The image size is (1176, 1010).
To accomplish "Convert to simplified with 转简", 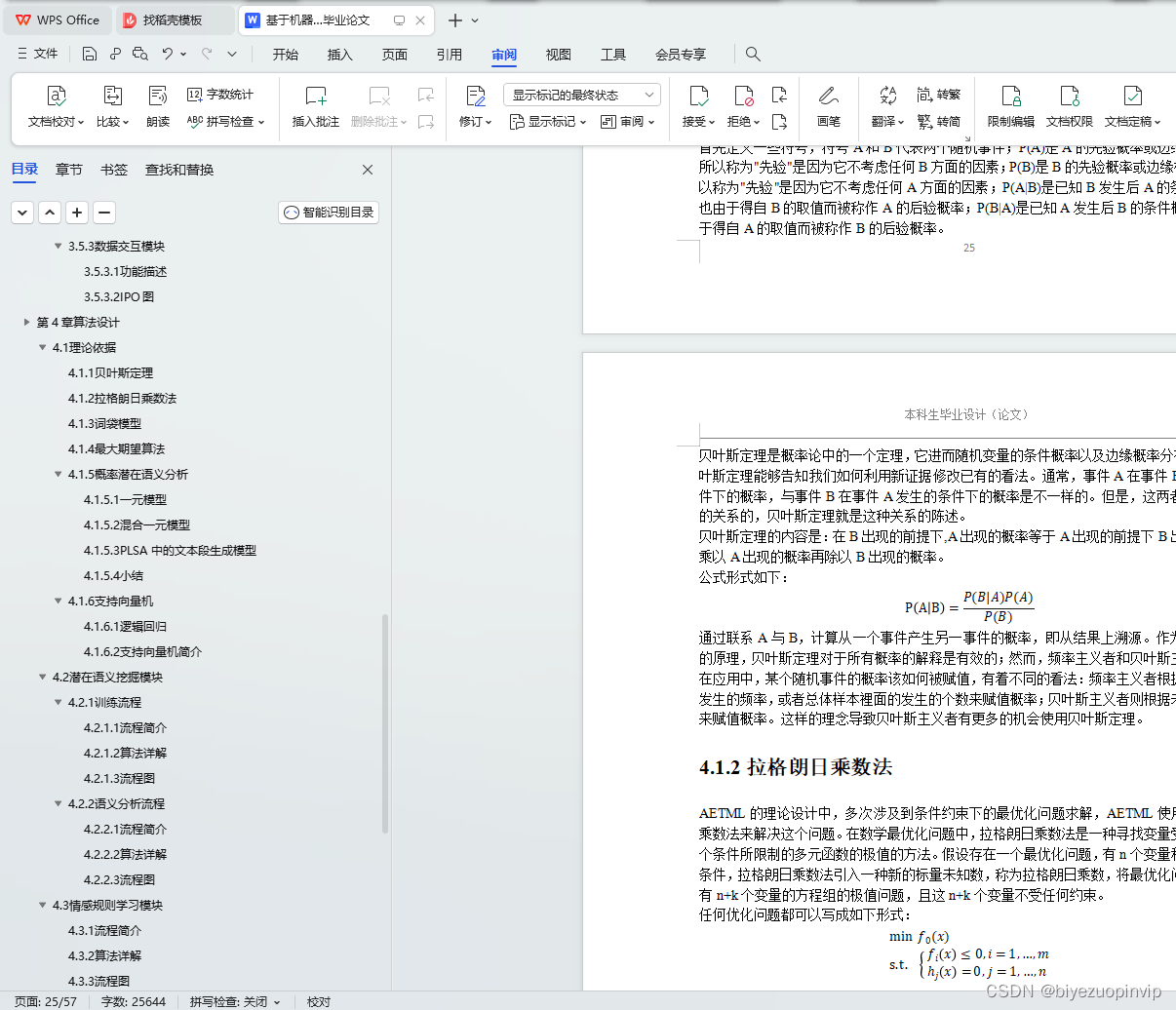I will (x=939, y=122).
